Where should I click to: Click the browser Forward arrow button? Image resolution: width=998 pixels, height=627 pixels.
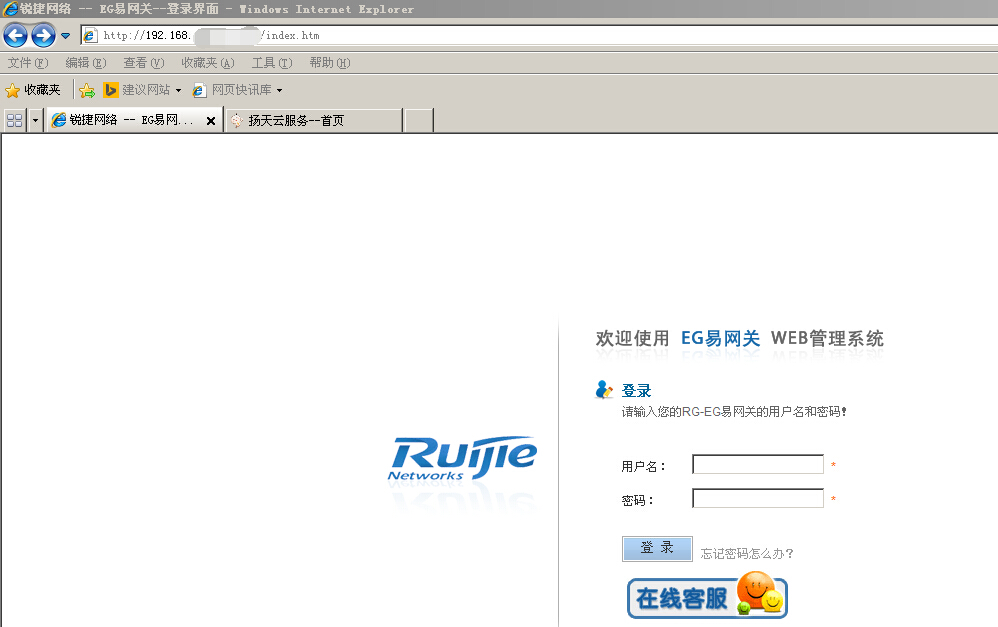44,36
